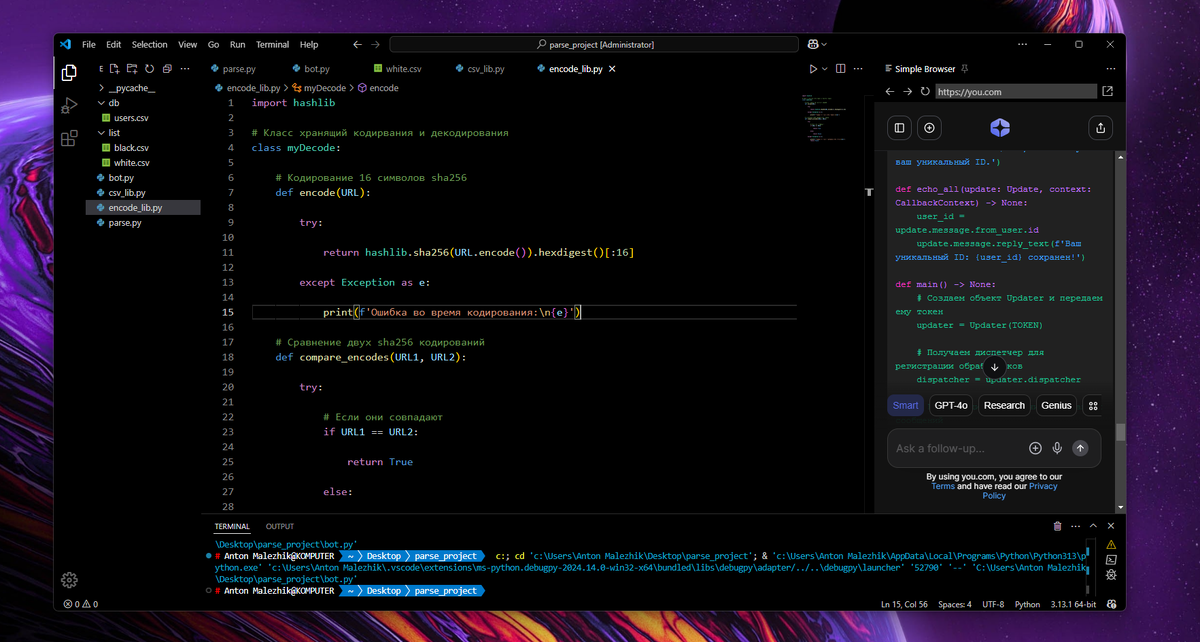The height and width of the screenshot is (642, 1200).
Task: Maximize the terminal panel with chevron
Action: [1093, 526]
